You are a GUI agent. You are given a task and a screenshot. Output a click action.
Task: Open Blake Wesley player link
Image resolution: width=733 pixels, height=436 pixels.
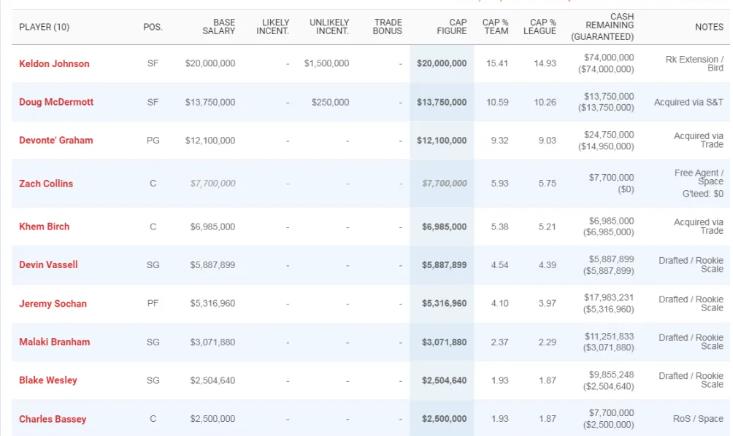[x=48, y=380]
